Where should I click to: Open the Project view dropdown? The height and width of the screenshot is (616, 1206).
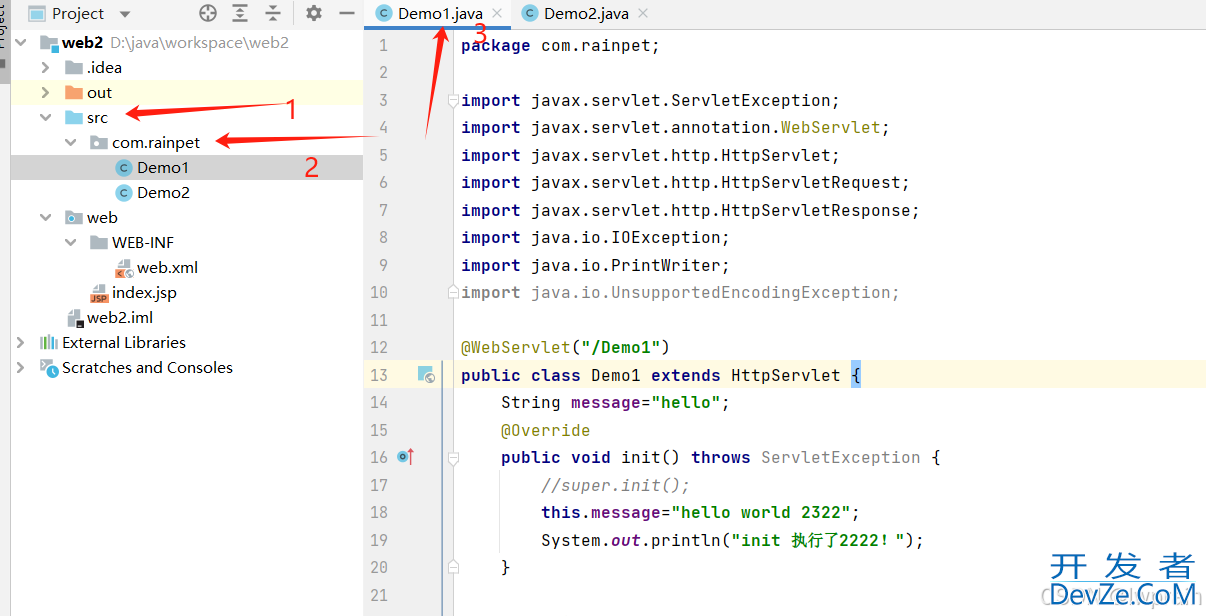(x=125, y=14)
